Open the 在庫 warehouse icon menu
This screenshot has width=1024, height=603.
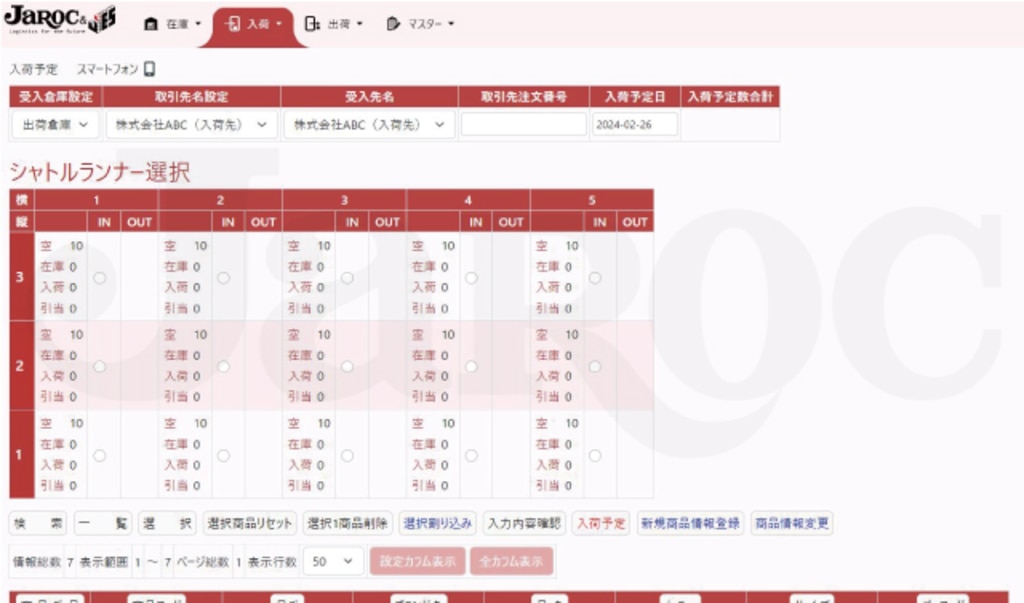click(152, 23)
